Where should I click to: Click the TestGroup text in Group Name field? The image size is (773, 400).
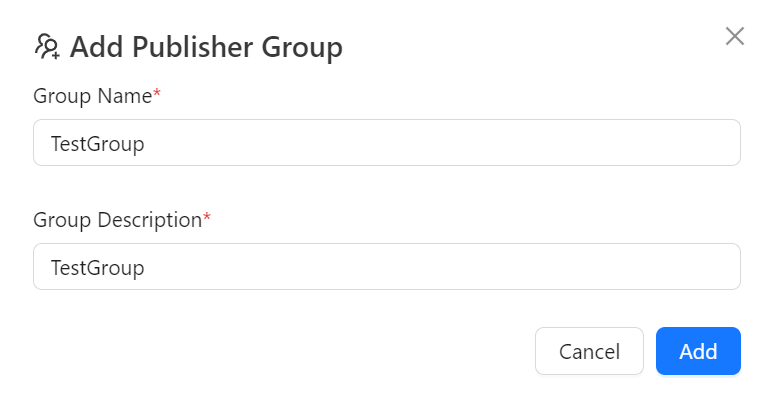pos(98,143)
